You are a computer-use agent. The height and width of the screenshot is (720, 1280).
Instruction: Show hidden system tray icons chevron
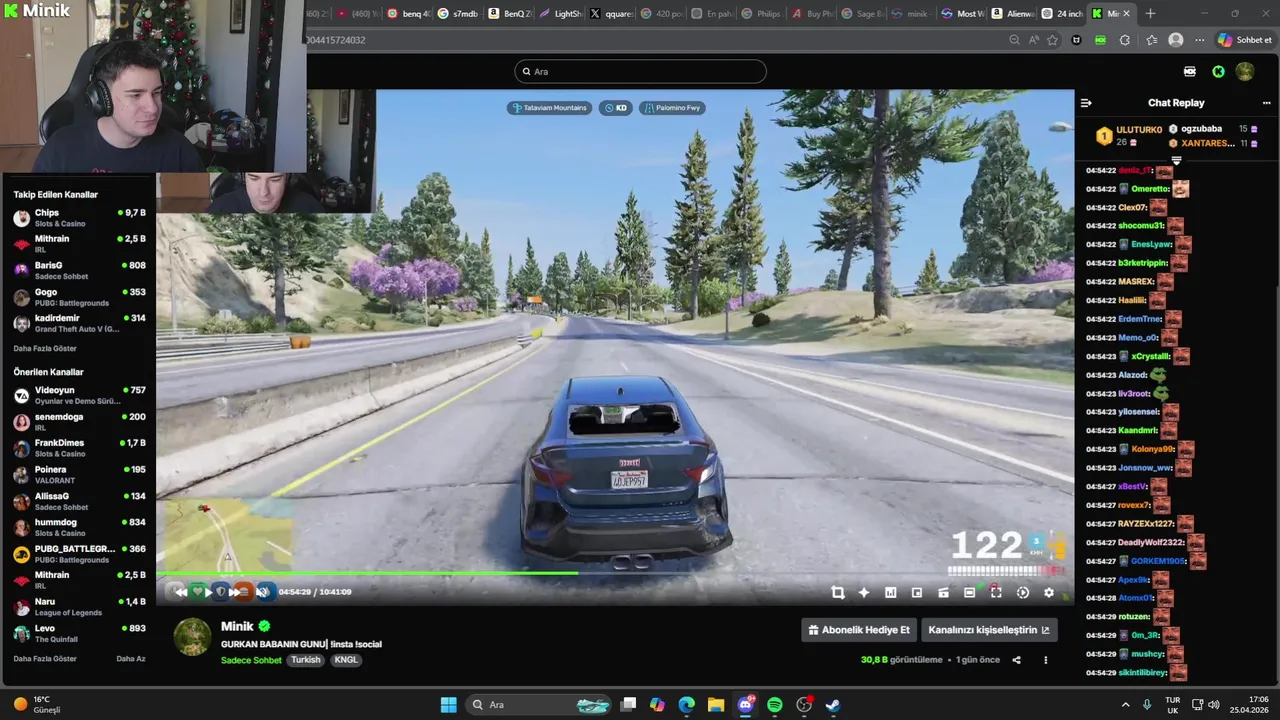tap(1125, 705)
